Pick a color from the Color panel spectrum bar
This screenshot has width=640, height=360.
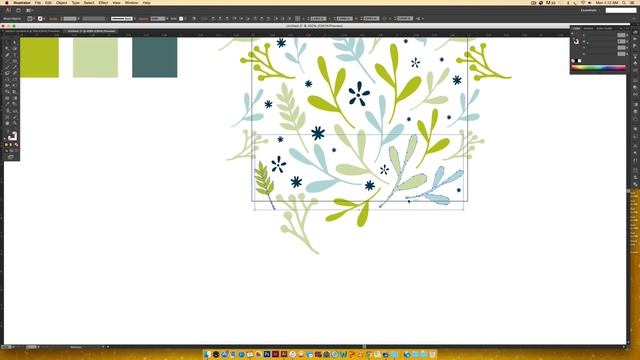(598, 68)
